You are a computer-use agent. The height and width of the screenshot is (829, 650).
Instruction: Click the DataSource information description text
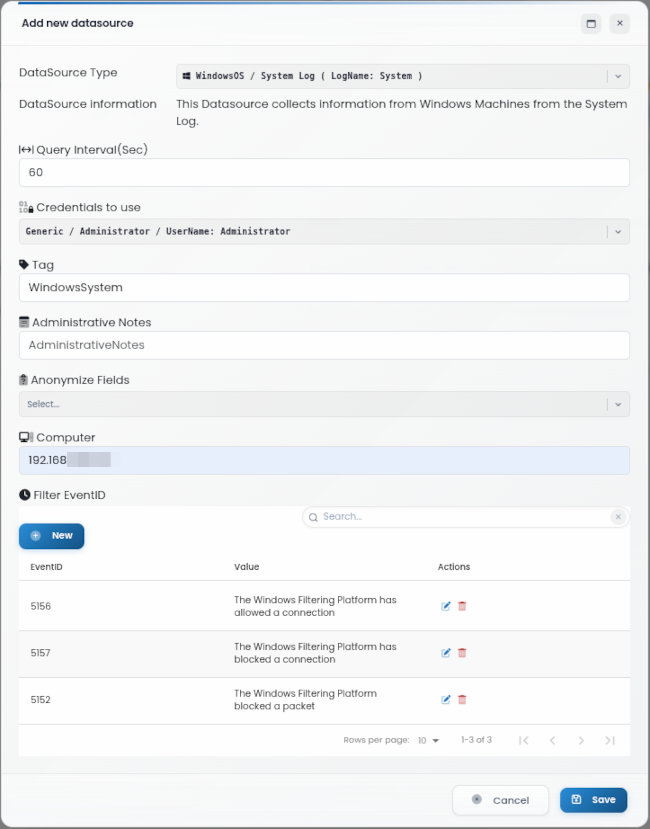coord(402,112)
